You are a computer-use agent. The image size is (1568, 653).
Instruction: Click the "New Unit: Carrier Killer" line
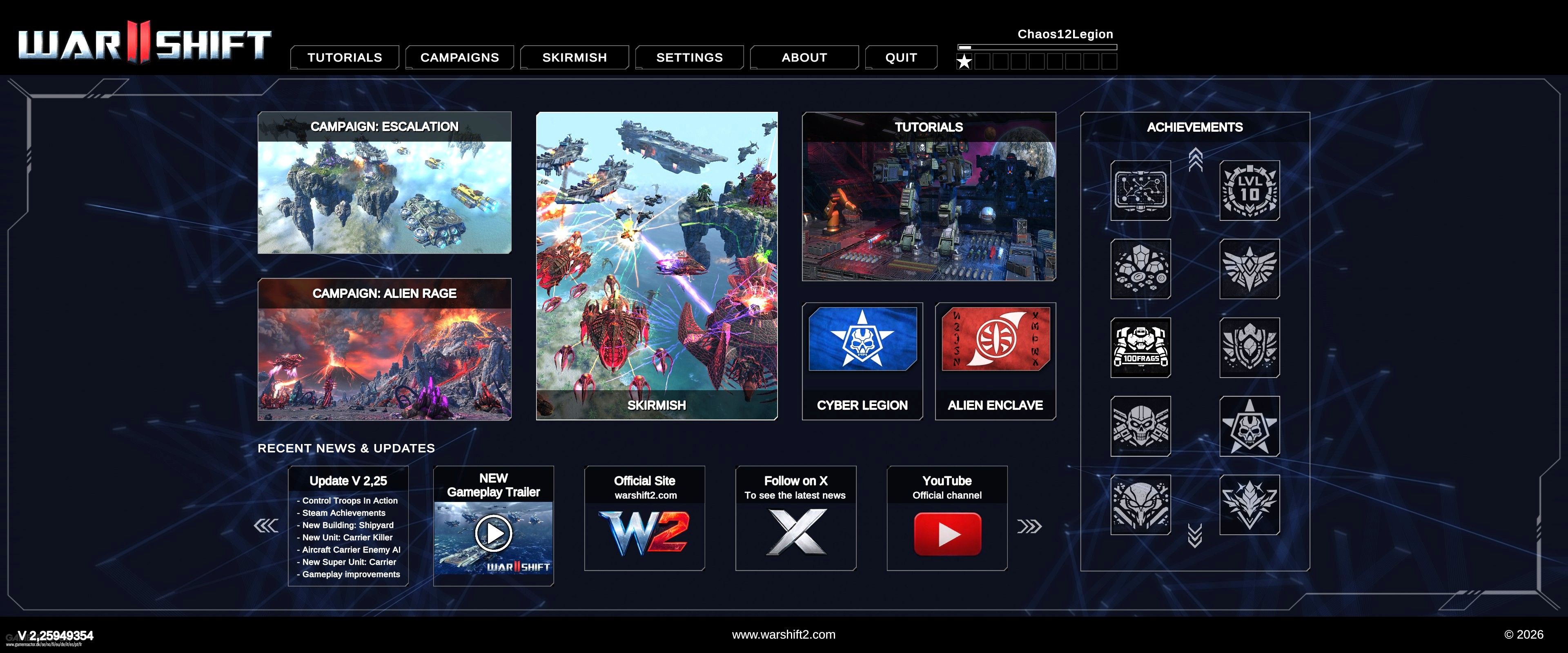pyautogui.click(x=345, y=538)
